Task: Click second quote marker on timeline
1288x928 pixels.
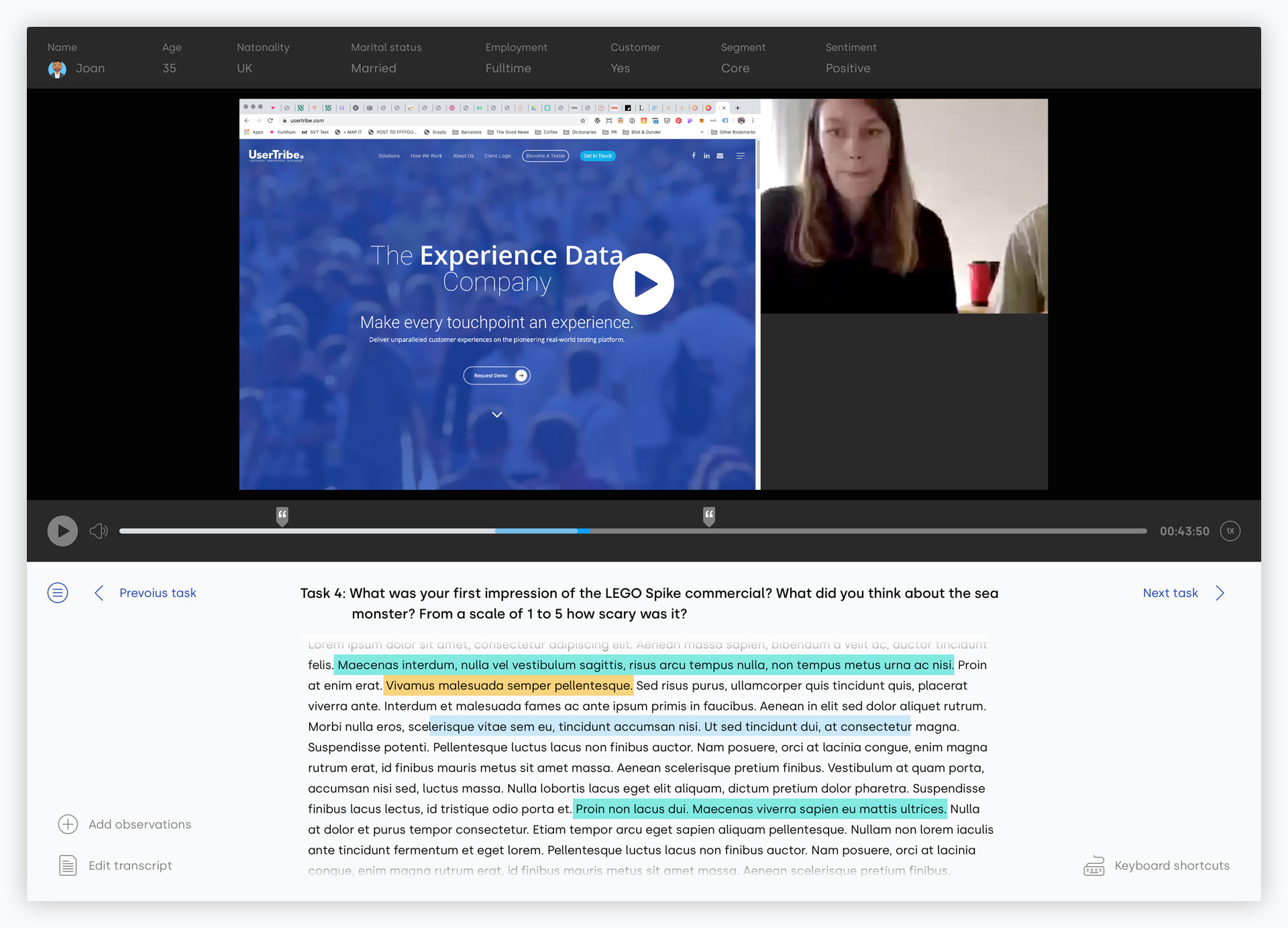Action: tap(709, 515)
